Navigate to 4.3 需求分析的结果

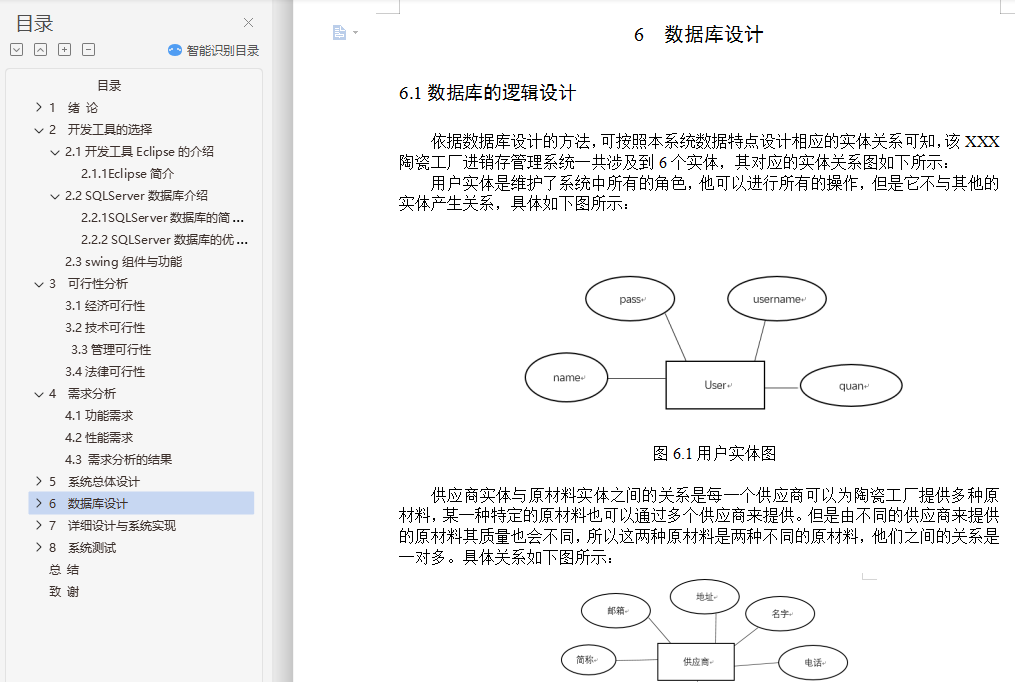point(118,459)
